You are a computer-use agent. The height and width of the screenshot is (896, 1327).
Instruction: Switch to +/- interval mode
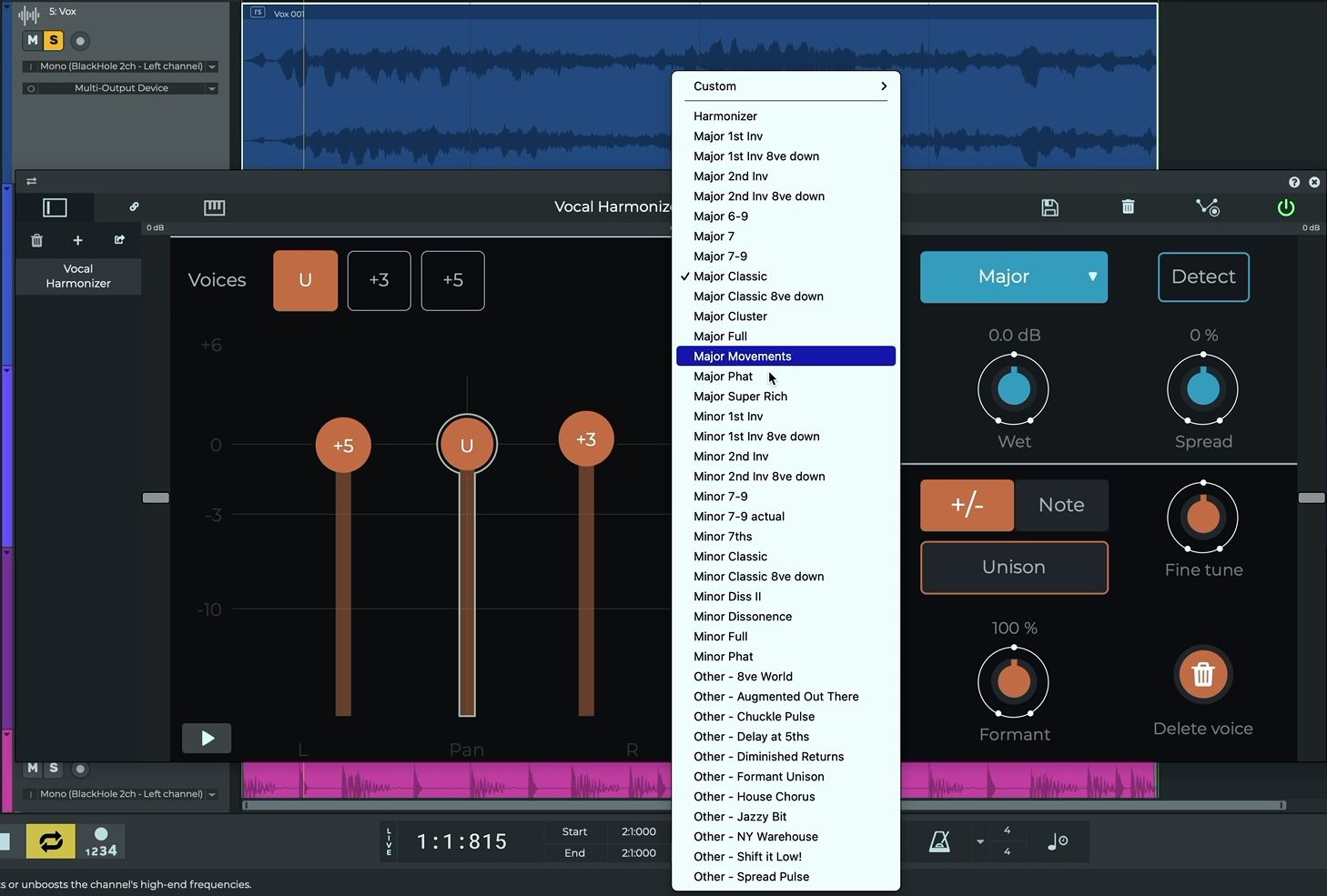pyautogui.click(x=967, y=505)
